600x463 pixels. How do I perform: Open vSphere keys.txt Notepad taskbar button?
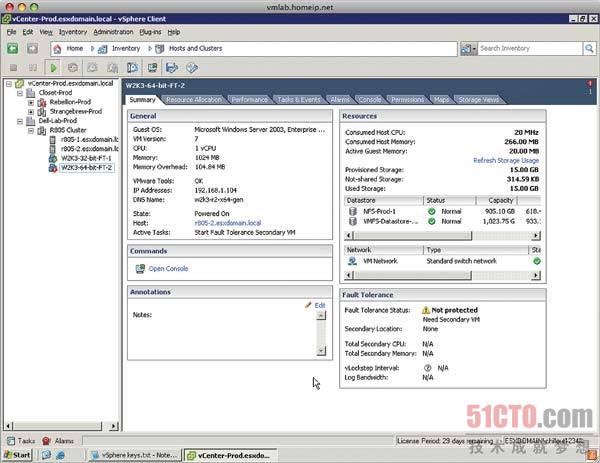(x=134, y=455)
